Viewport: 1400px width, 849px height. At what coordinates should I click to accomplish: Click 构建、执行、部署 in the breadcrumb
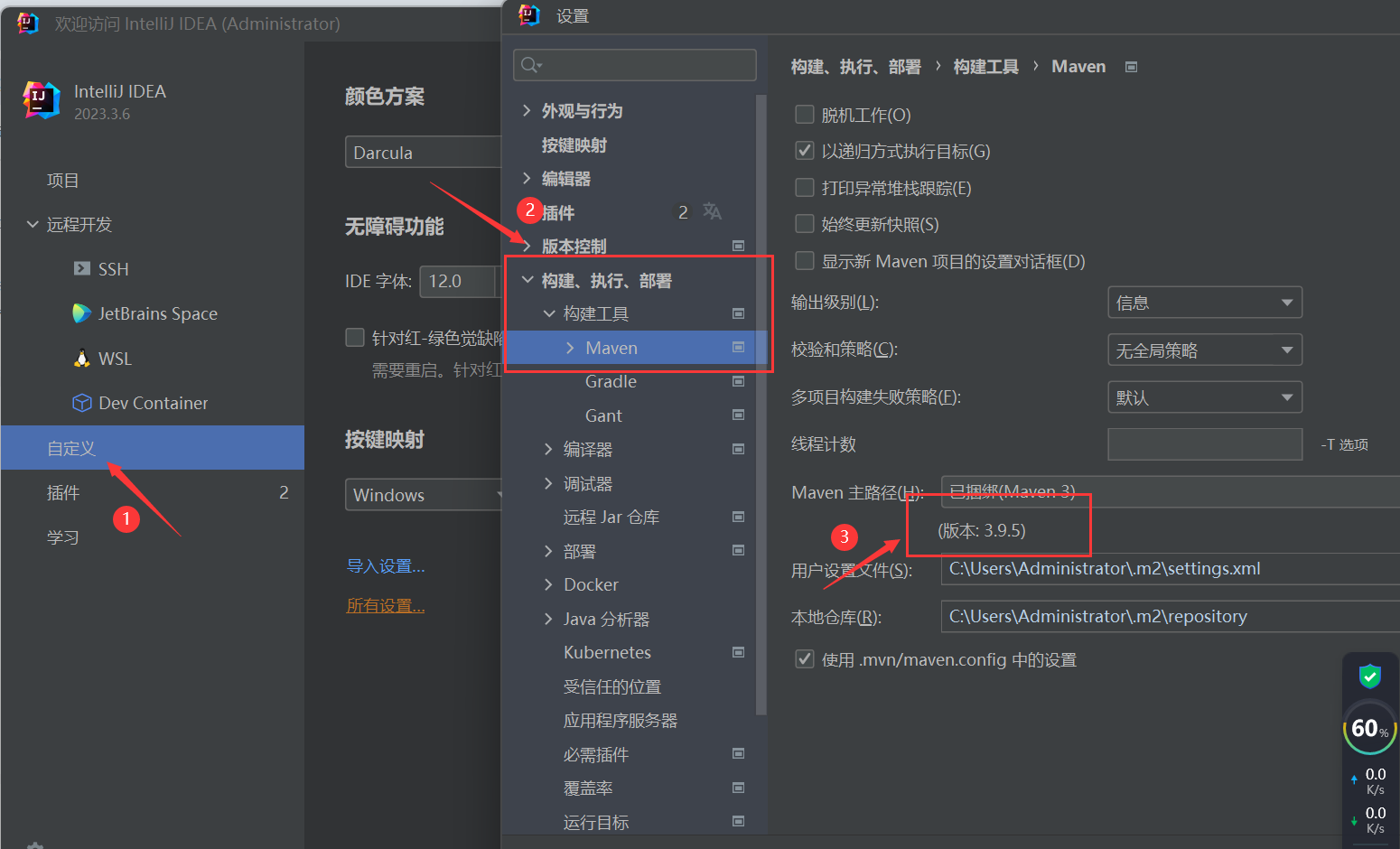pos(856,66)
